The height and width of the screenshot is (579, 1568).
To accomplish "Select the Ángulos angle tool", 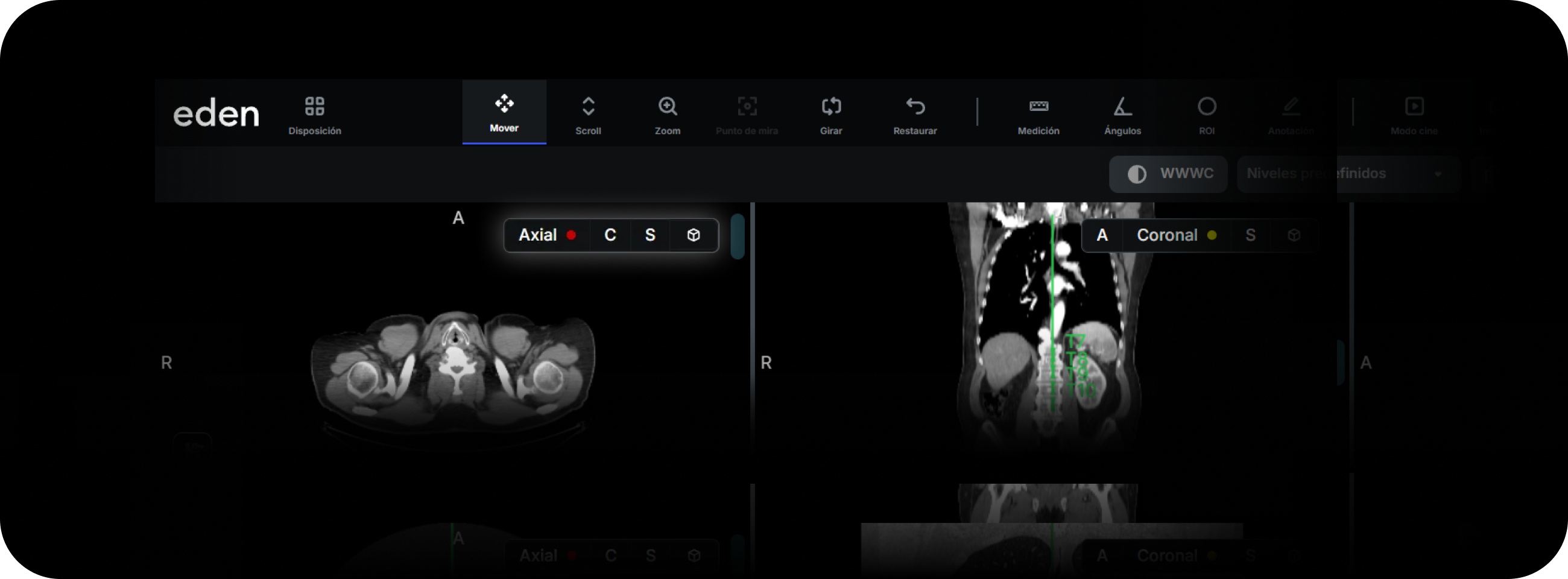I will click(1122, 115).
